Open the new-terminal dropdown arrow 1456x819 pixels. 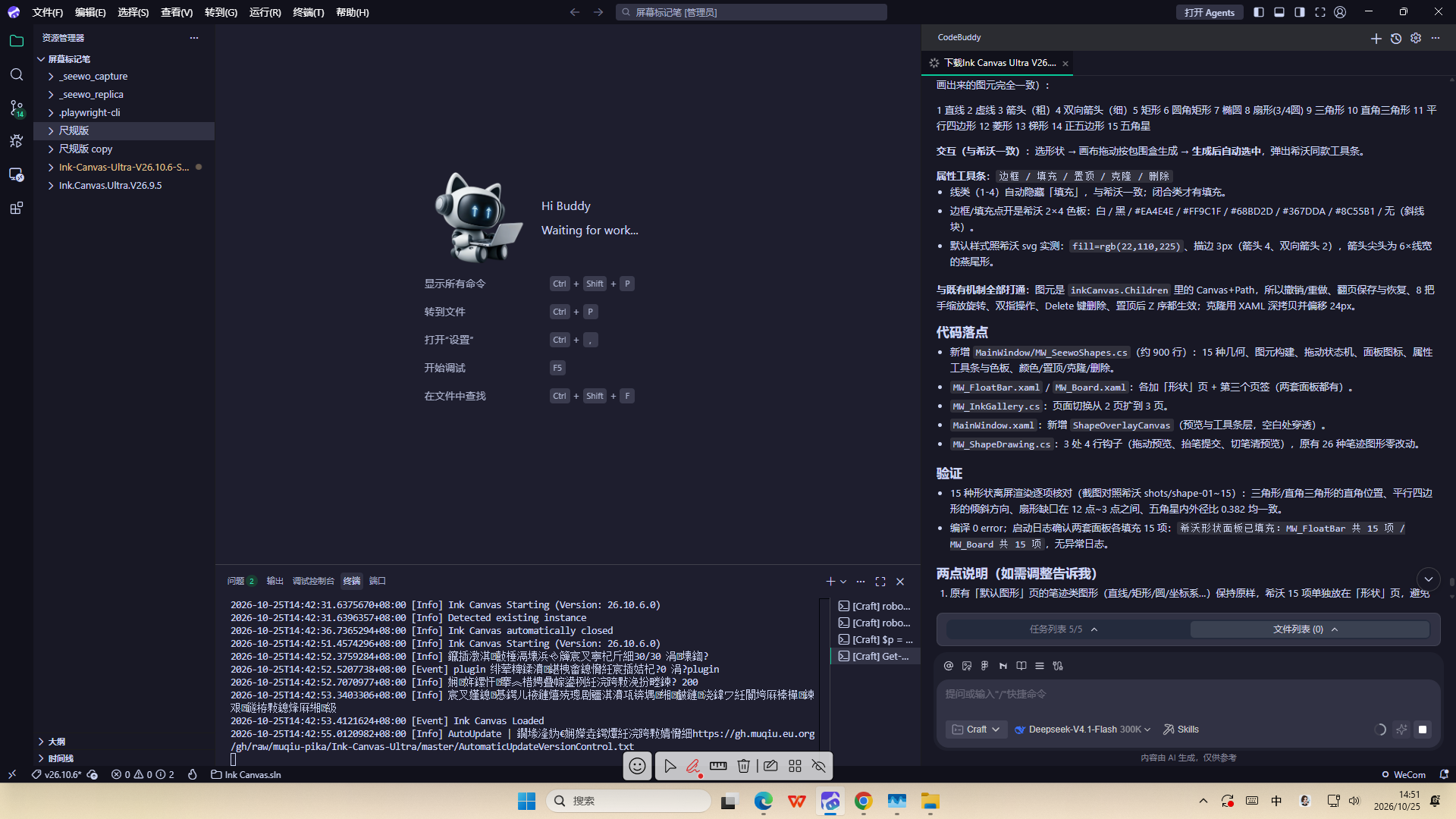point(843,582)
